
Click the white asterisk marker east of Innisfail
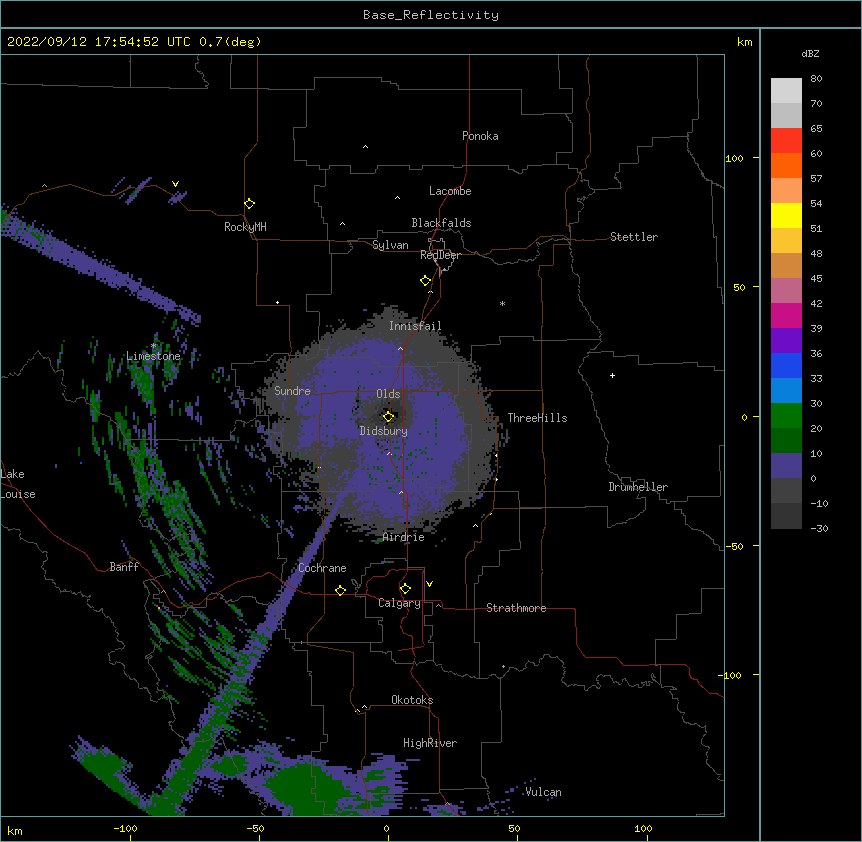tap(502, 303)
